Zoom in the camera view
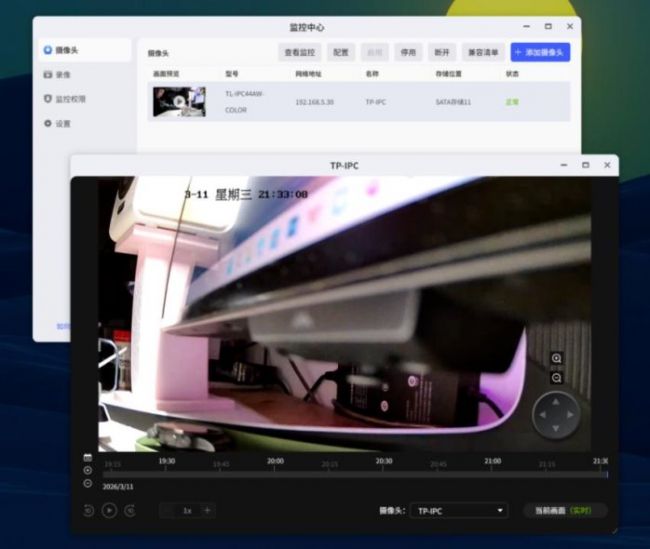The image size is (650, 549). click(x=557, y=358)
